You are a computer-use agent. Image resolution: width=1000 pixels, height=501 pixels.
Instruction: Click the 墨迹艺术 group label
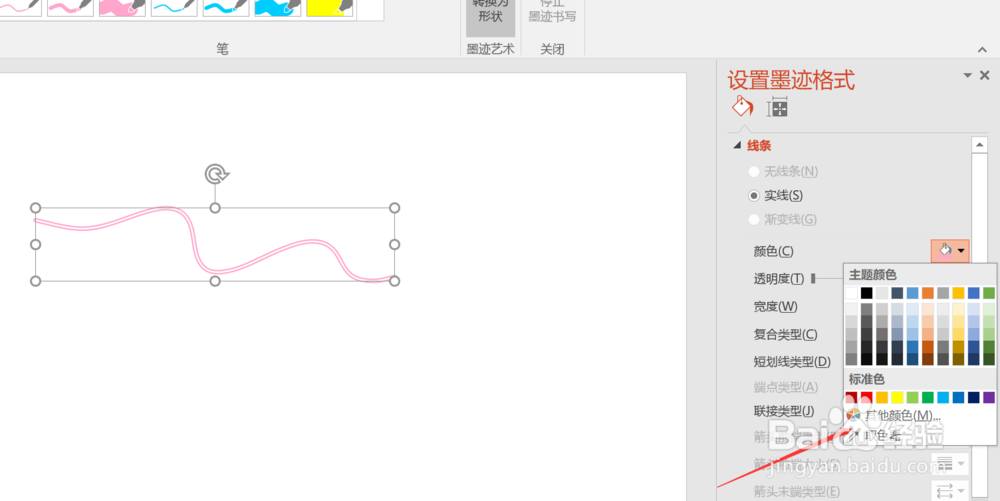[490, 49]
